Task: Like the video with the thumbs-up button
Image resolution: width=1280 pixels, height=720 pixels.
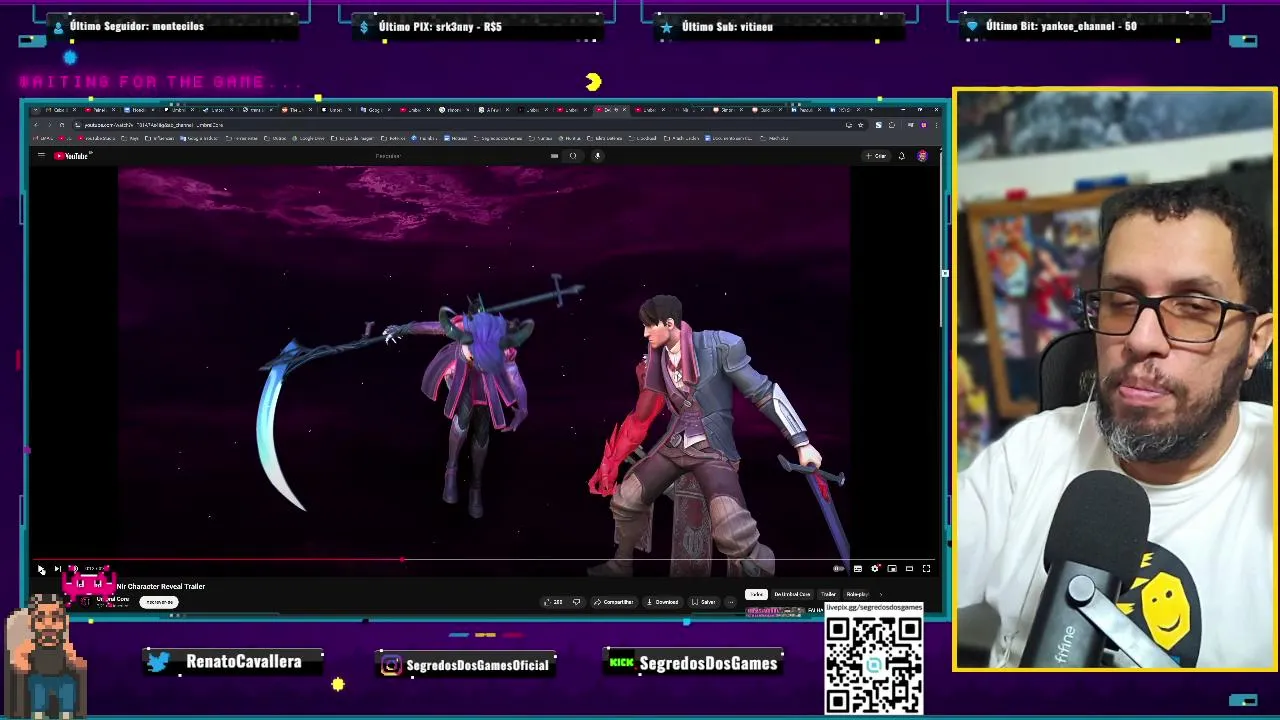Action: tap(552, 602)
